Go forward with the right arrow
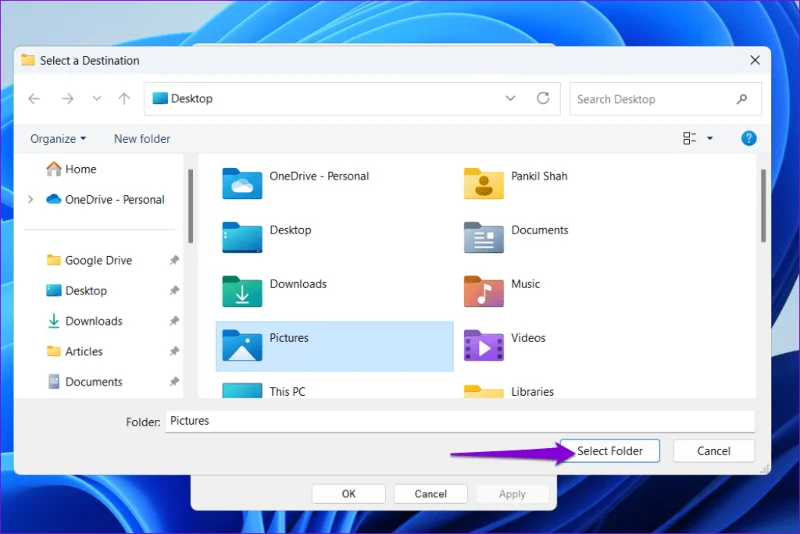 coord(67,98)
